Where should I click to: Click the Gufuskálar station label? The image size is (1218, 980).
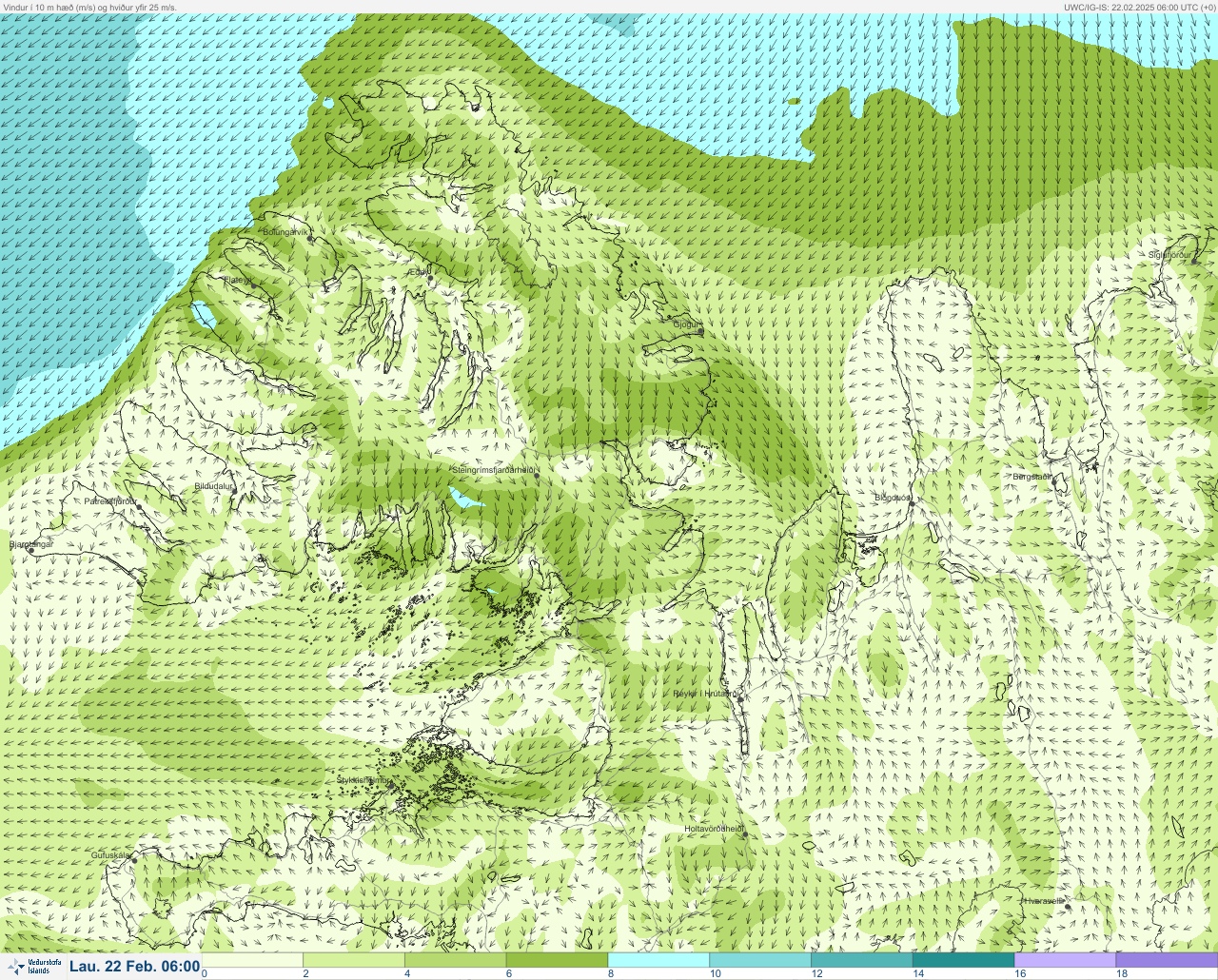point(110,855)
